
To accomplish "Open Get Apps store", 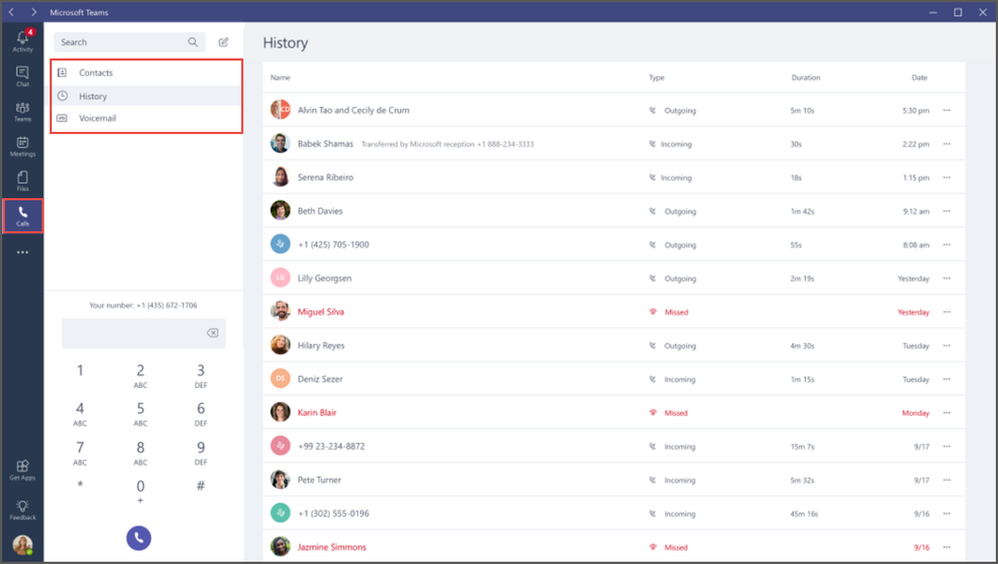I will tap(22, 470).
